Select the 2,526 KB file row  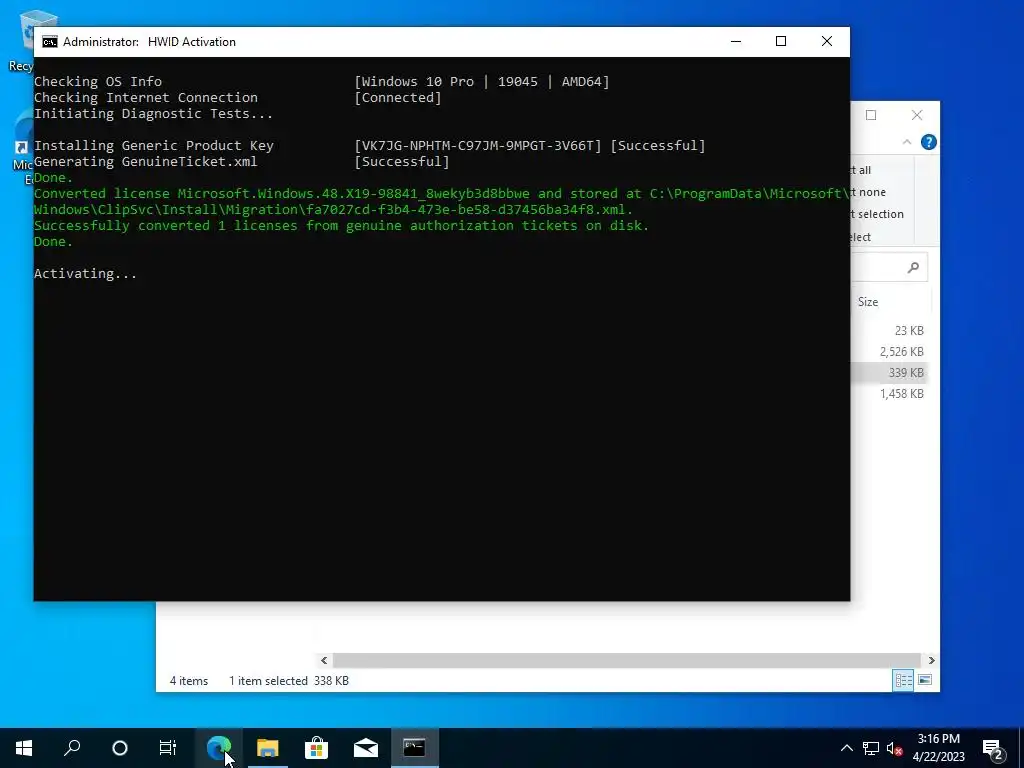[889, 351]
